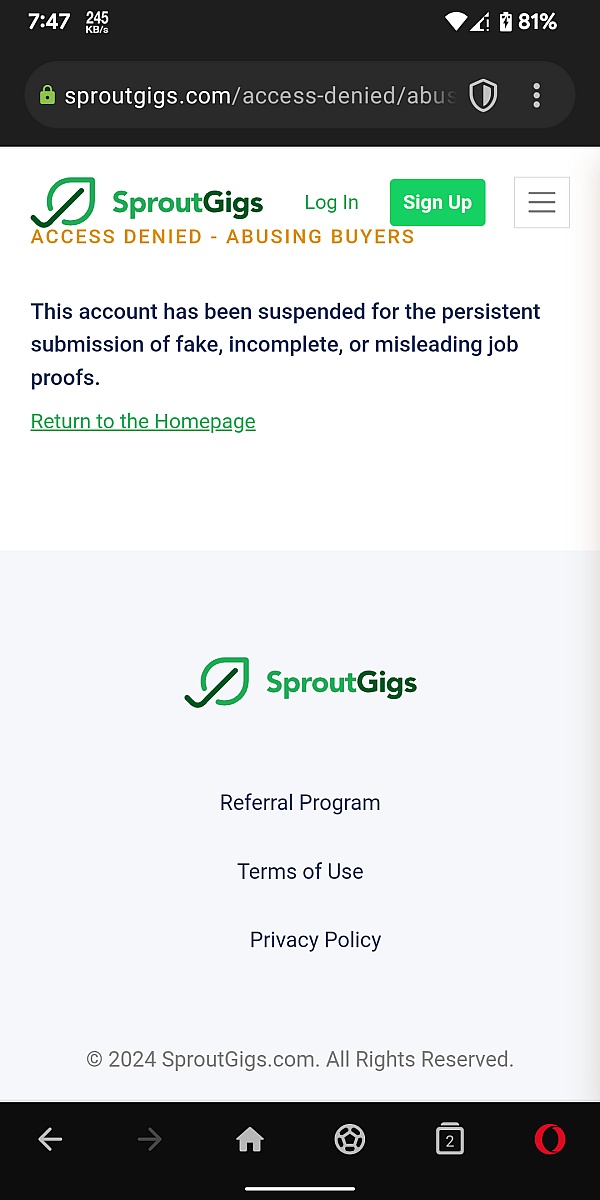Tap the sproutgigs.com URL address field
This screenshot has height=1200, width=600.
260,96
